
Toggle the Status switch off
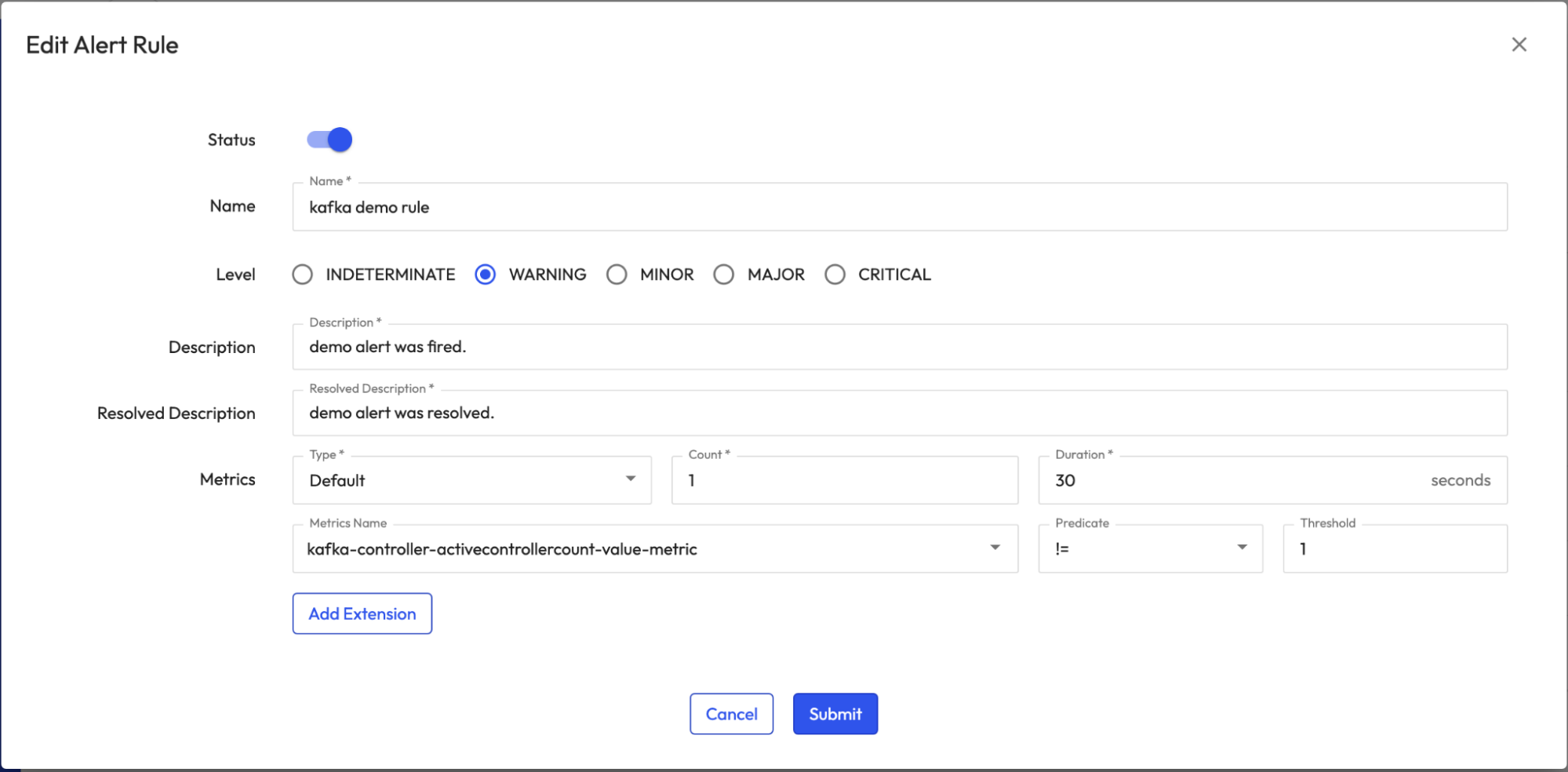click(329, 140)
